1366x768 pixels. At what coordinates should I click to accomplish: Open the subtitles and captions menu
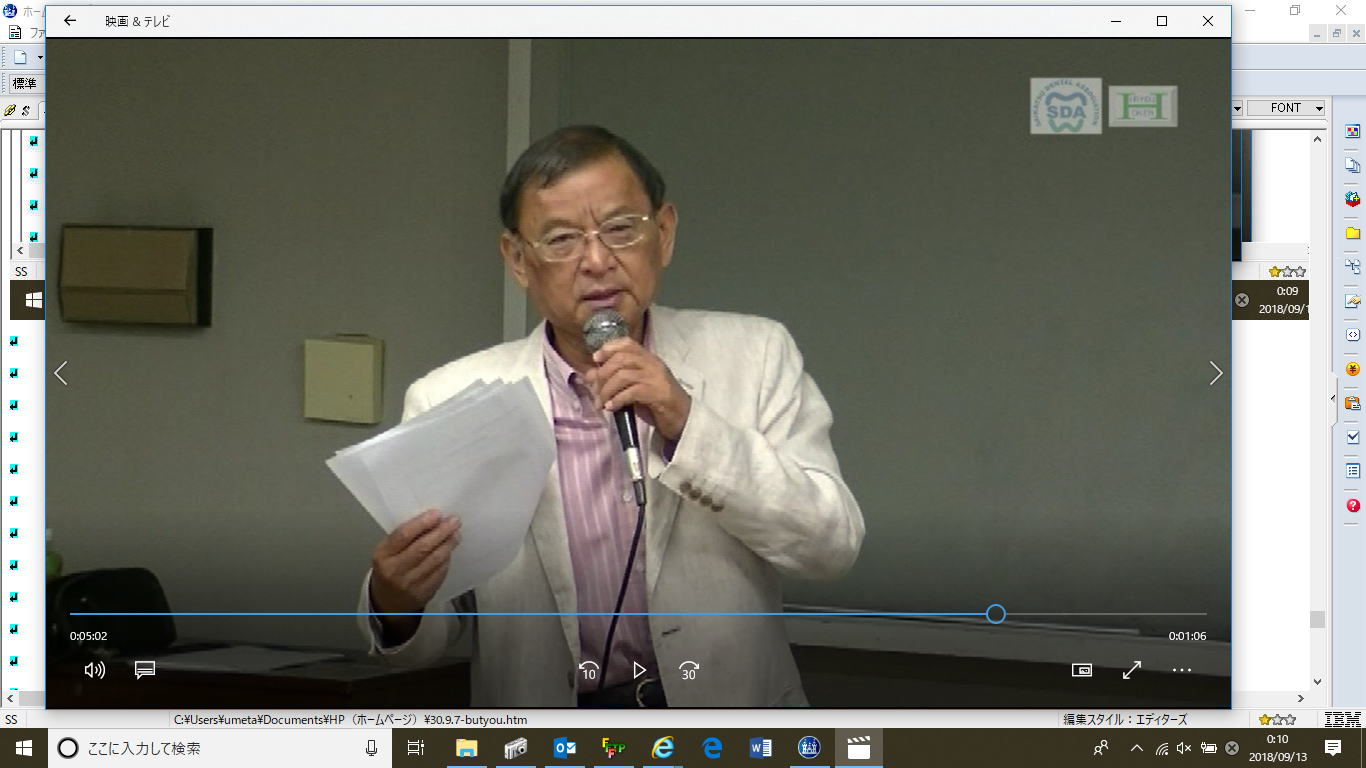(145, 670)
